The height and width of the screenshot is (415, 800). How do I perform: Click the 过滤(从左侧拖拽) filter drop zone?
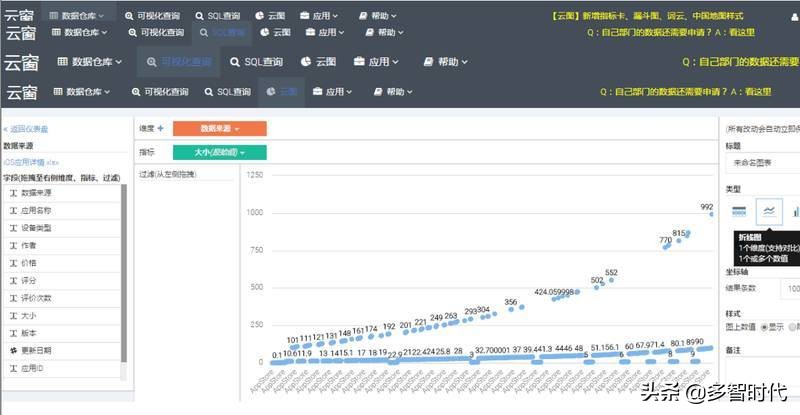[x=187, y=175]
